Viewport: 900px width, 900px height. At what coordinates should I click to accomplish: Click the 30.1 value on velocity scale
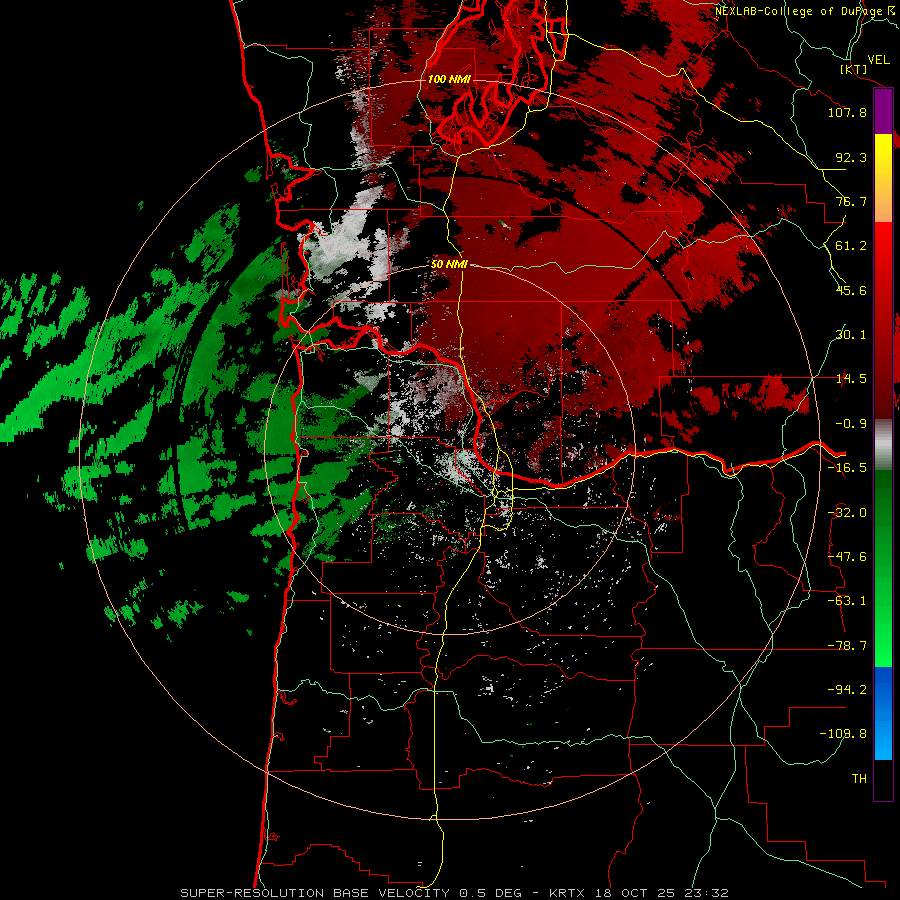(851, 335)
